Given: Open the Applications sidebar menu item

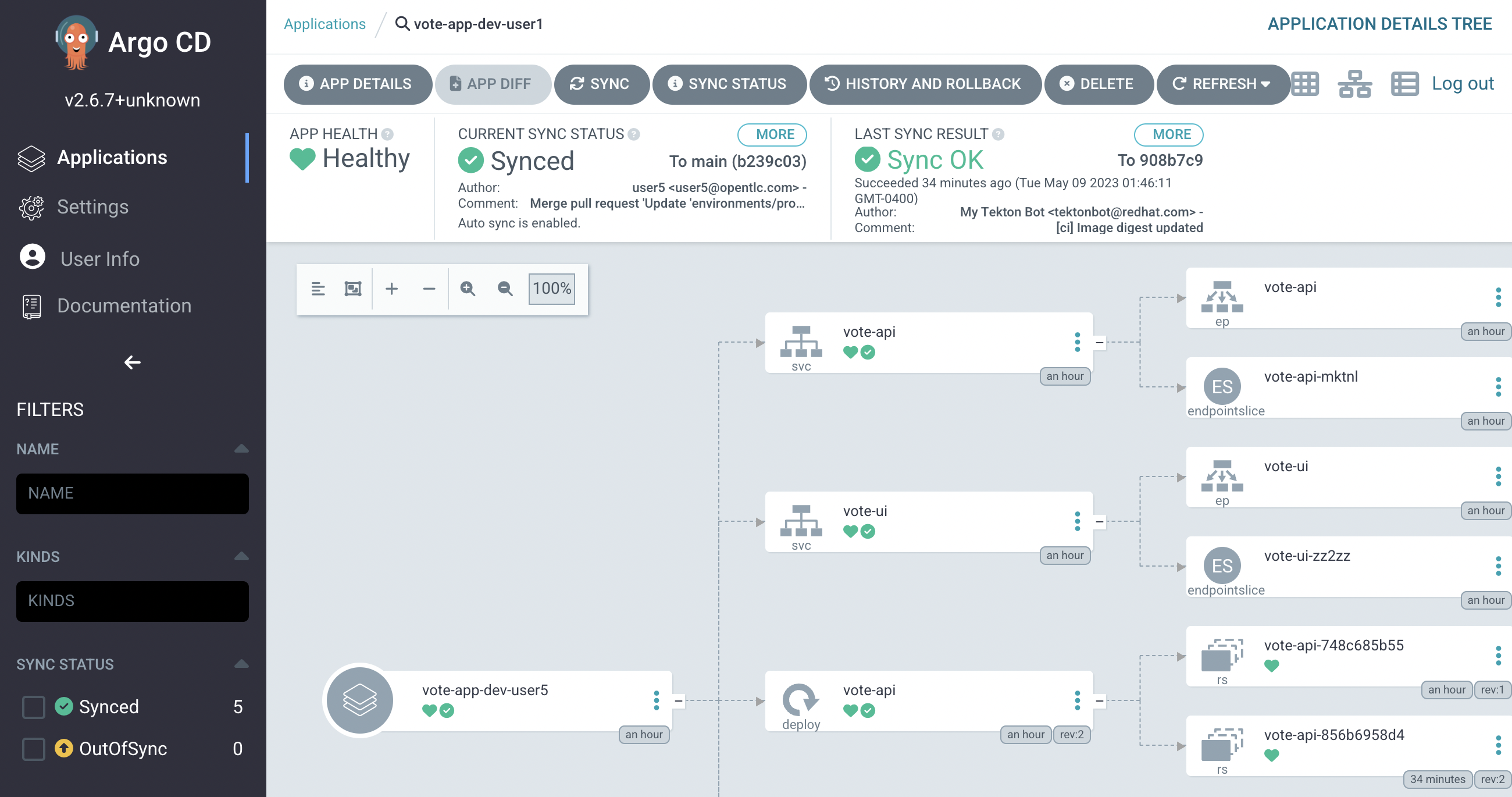Looking at the screenshot, I should point(112,158).
